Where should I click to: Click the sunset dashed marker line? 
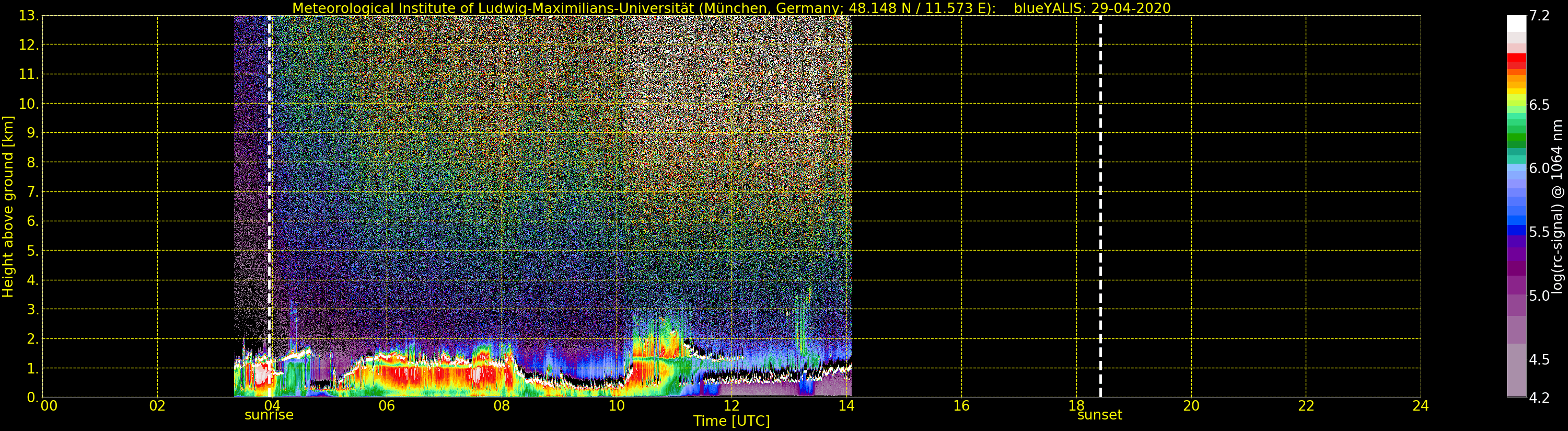click(1100, 206)
